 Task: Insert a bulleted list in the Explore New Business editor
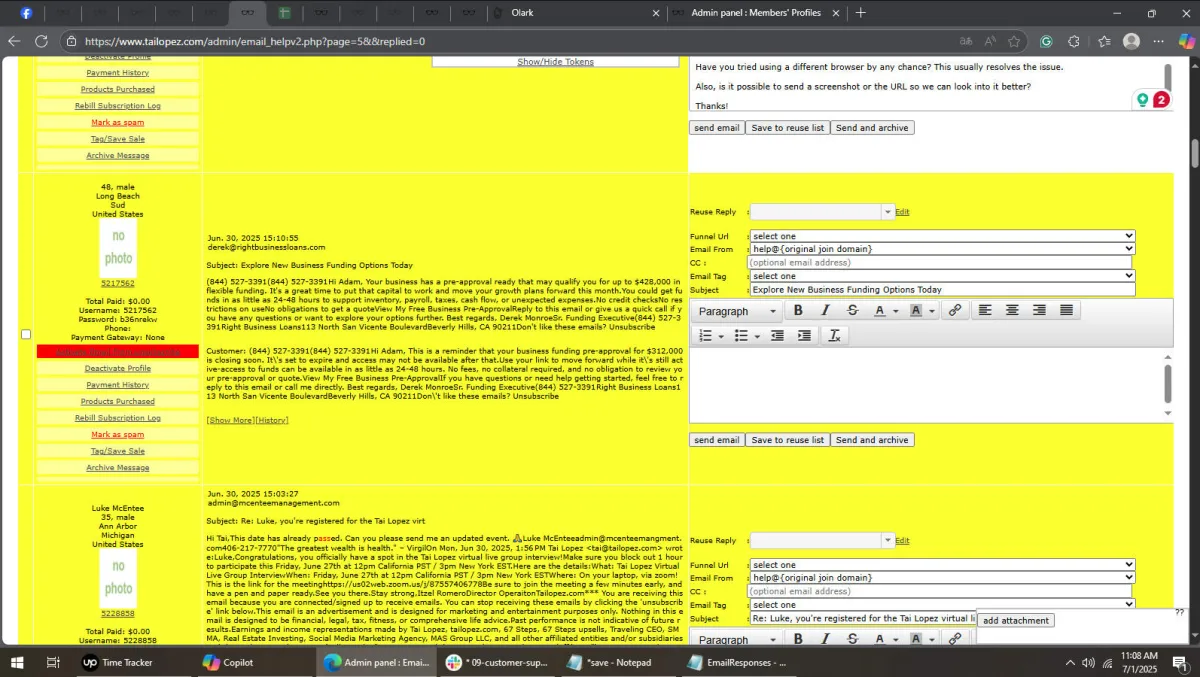pos(741,336)
